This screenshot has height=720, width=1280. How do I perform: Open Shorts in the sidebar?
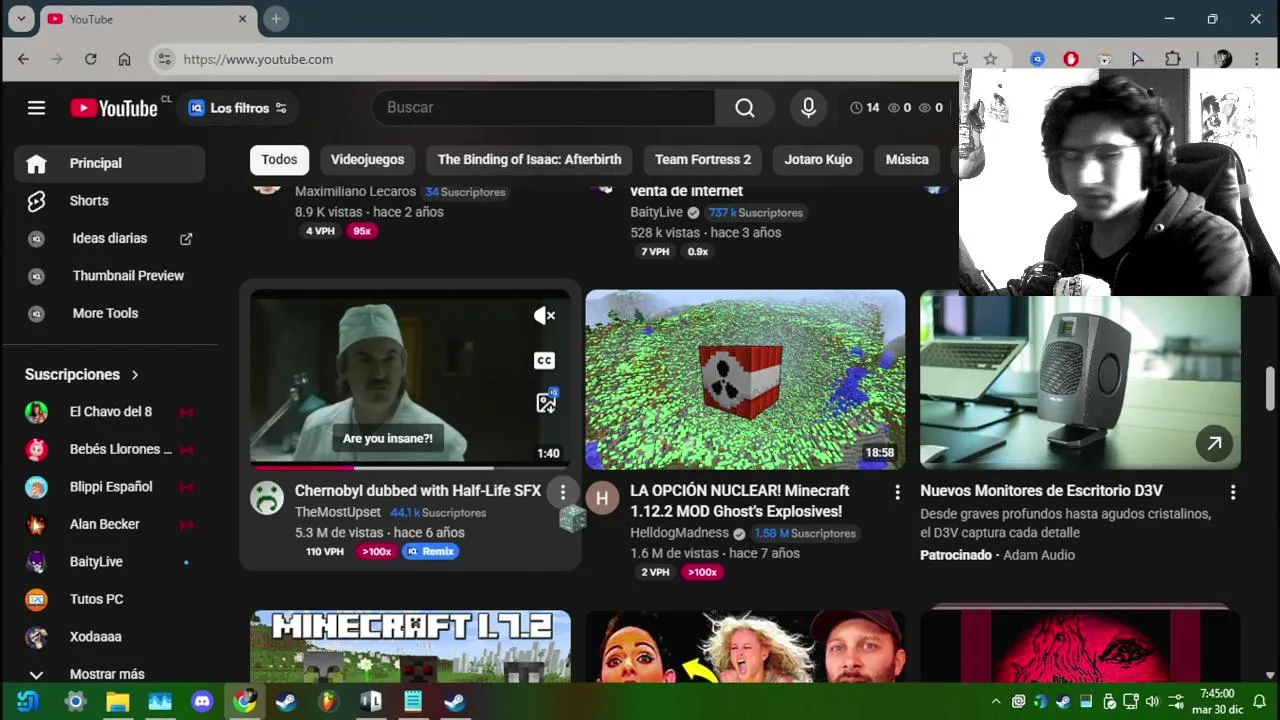[110, 201]
